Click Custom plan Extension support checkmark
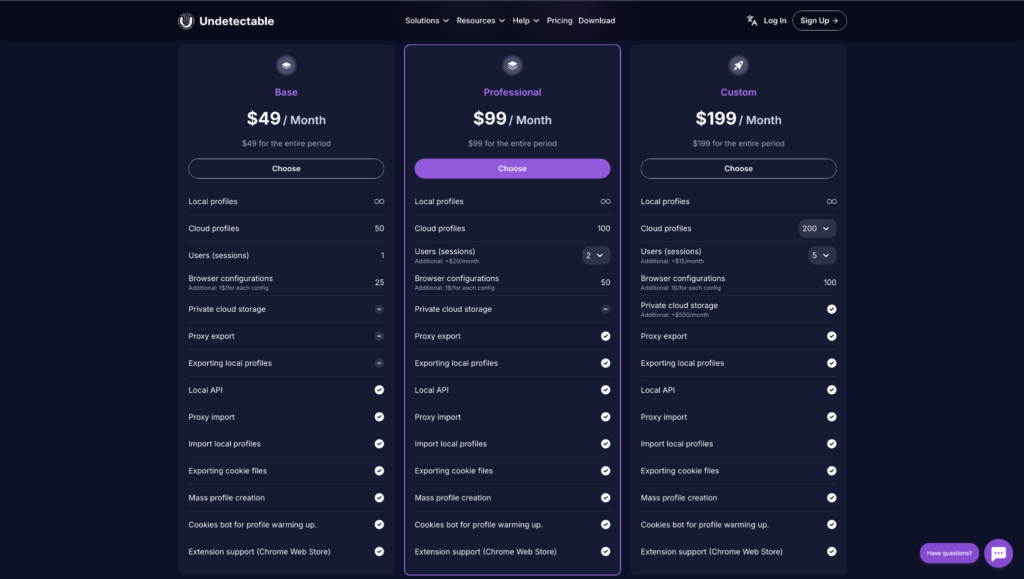Screen dimensions: 1024x579 [831, 551]
